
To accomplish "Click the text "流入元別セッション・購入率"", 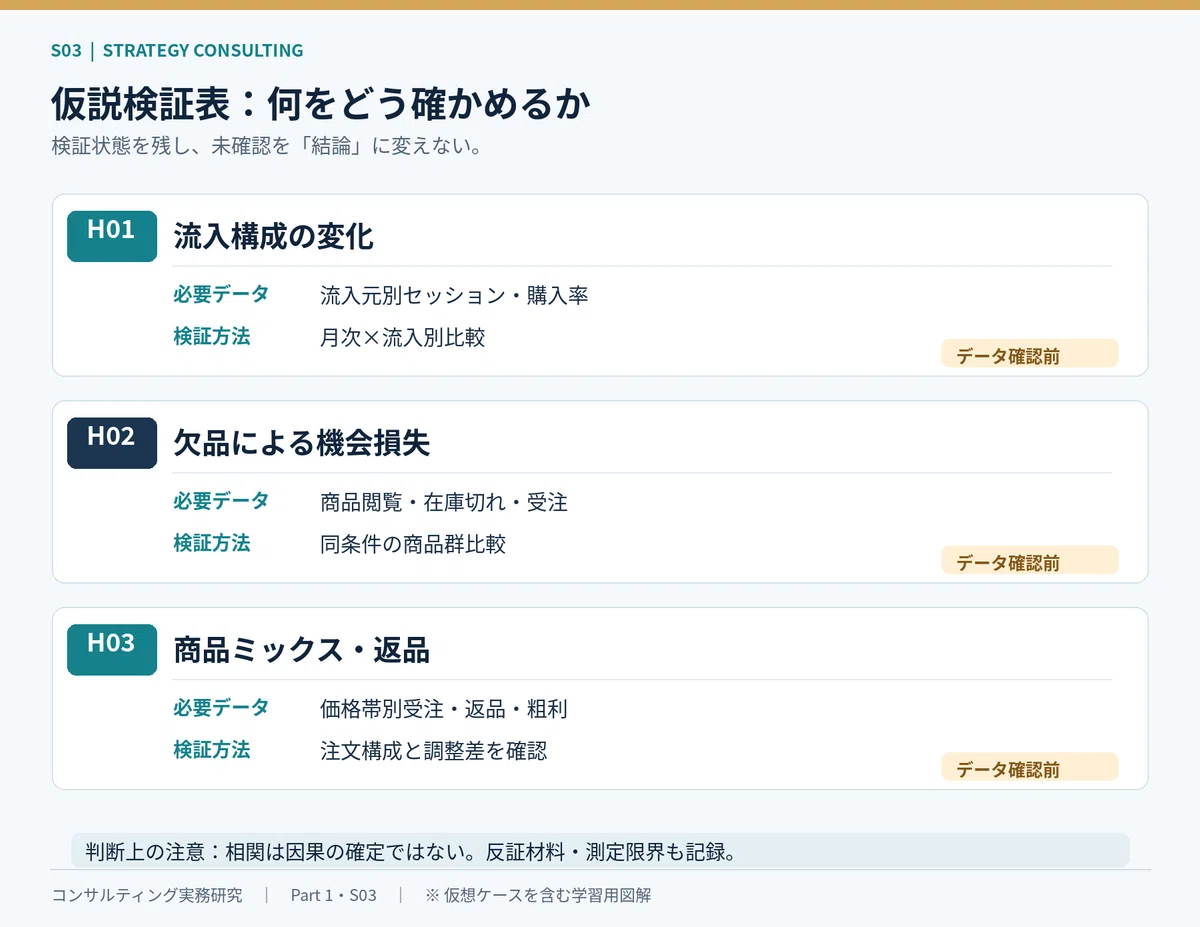I will tap(454, 295).
